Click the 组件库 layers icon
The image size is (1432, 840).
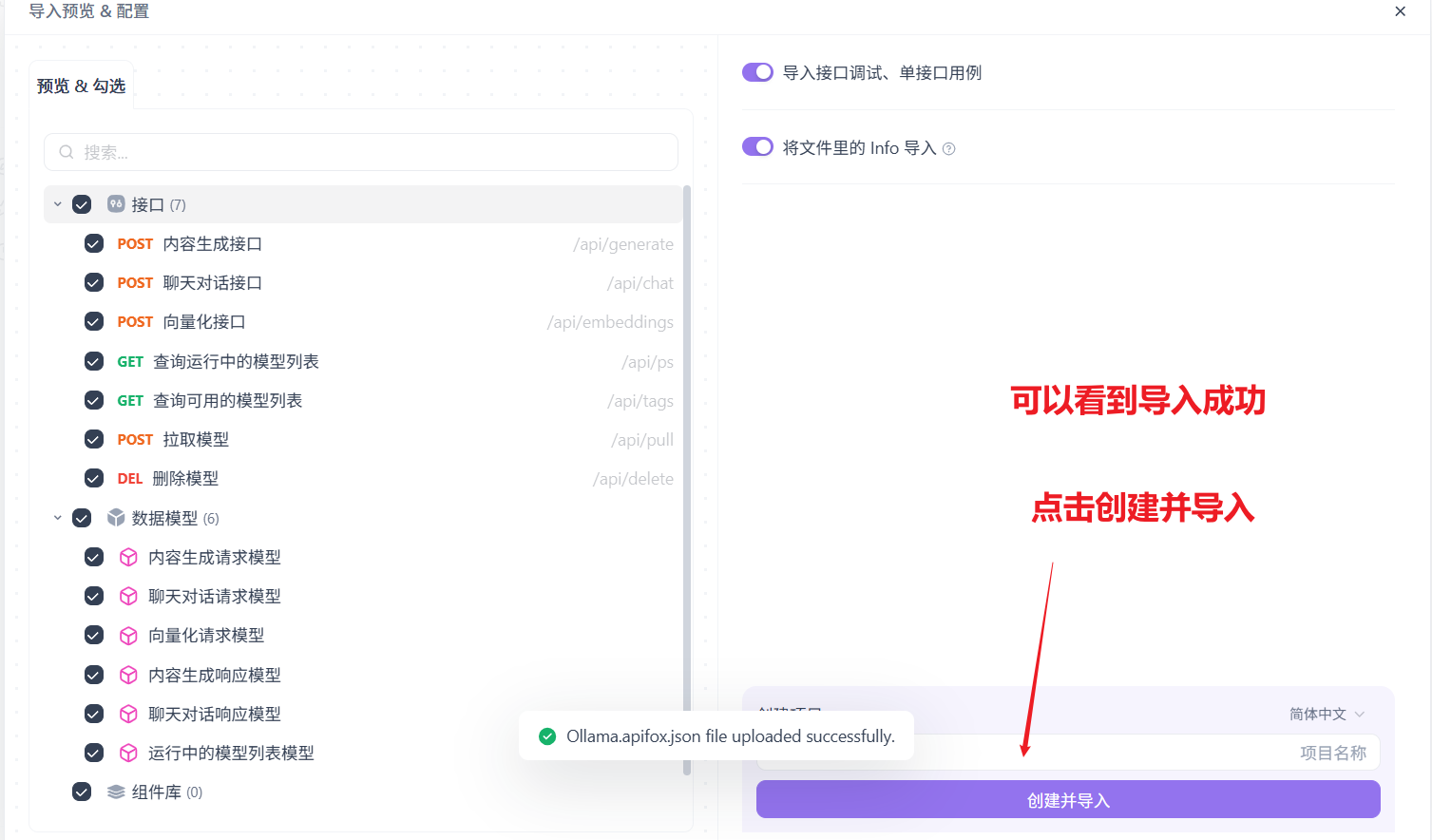pyautogui.click(x=116, y=792)
